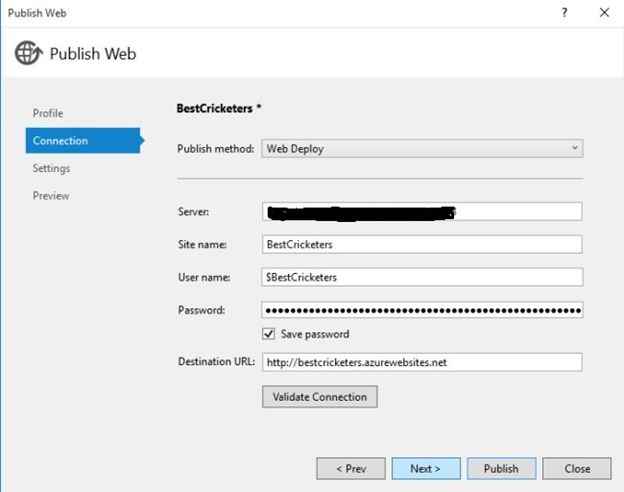Click the Publish Web title bar text
The width and height of the screenshot is (624, 492).
tap(37, 13)
